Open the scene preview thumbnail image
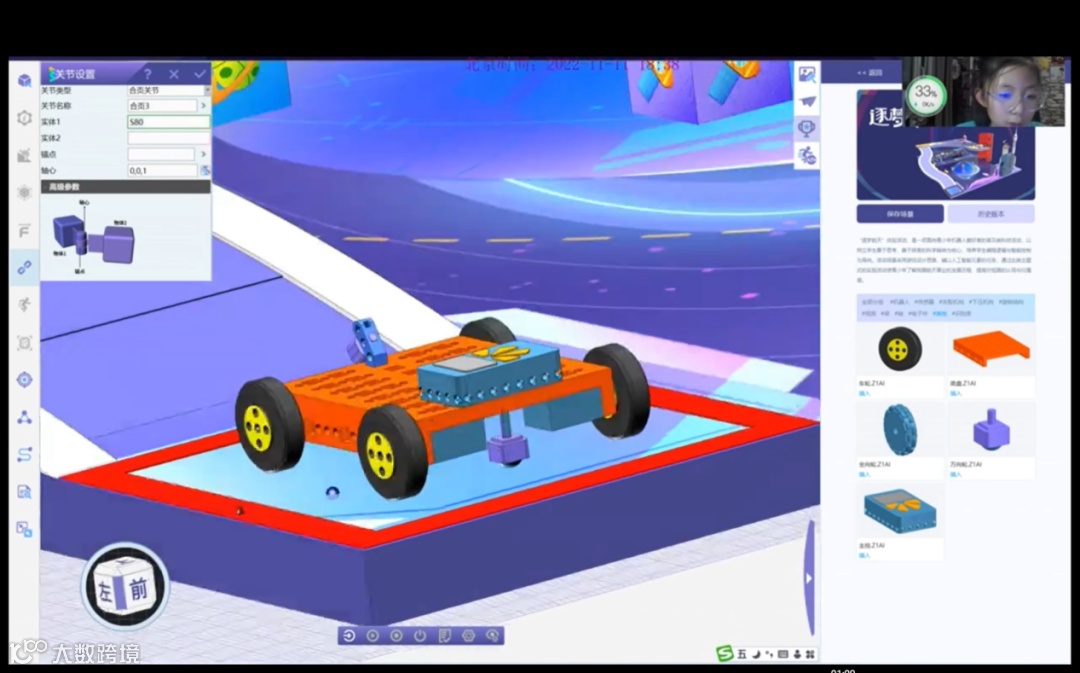Viewport: 1080px width, 673px height. [x=945, y=145]
